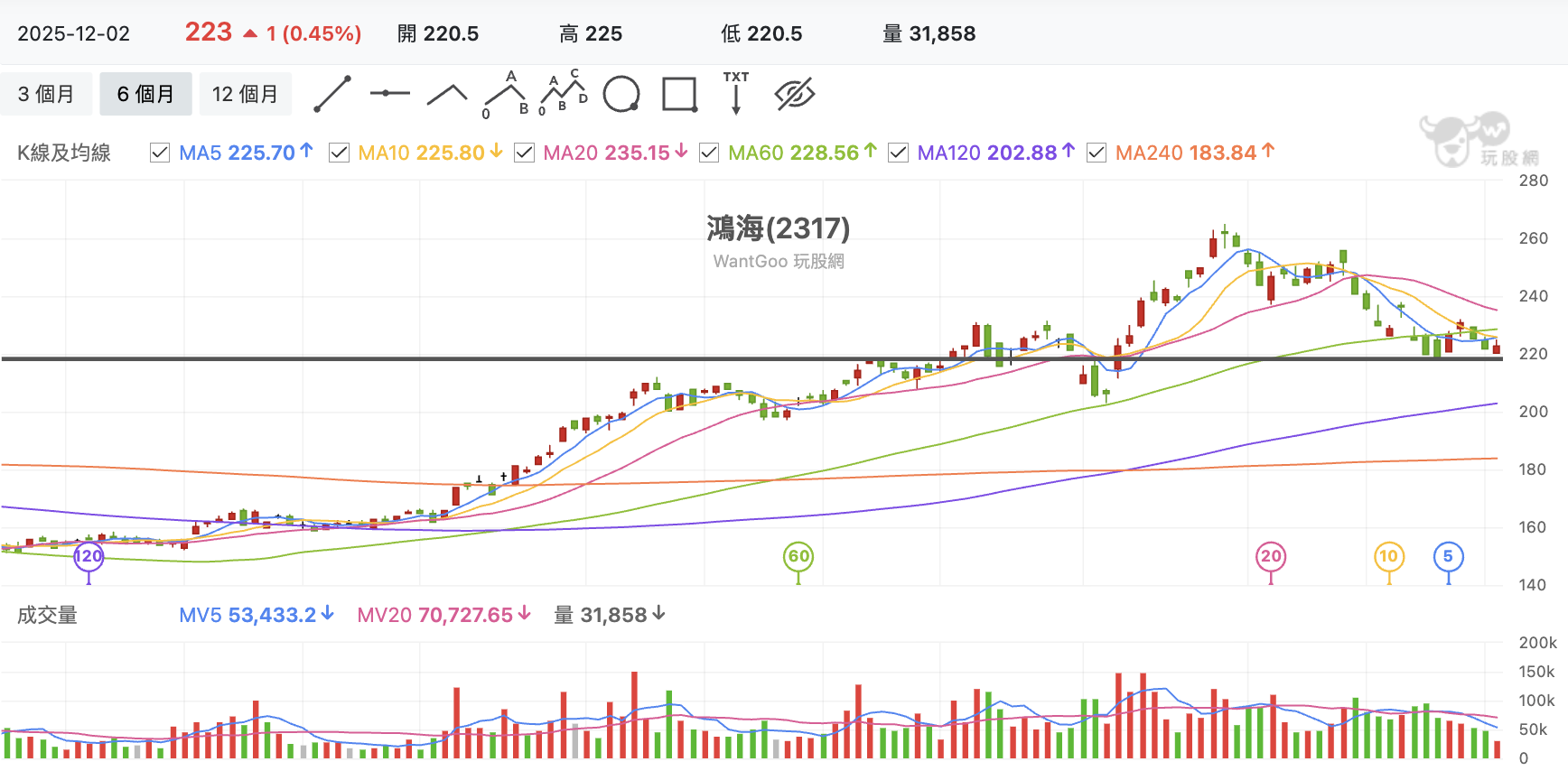Click the low price 低 220.5
The image size is (1568, 771).
coord(761,33)
